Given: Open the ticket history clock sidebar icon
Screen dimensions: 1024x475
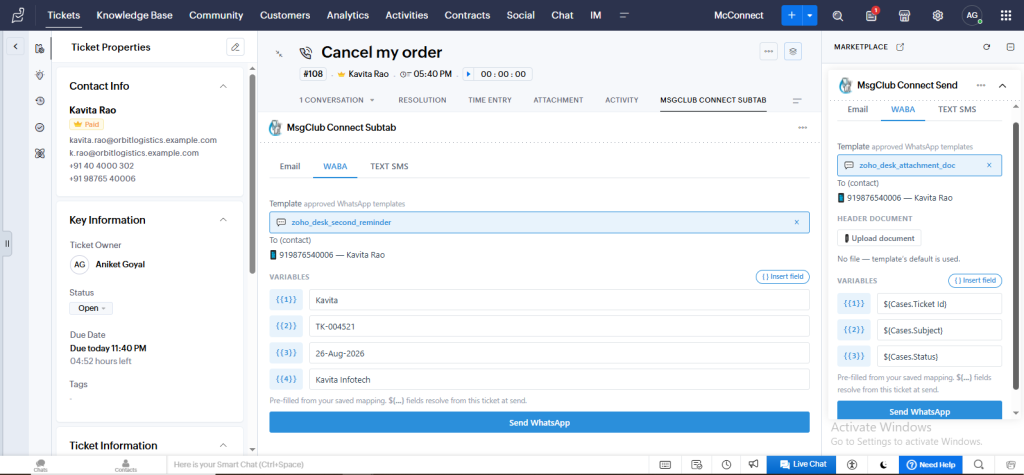Looking at the screenshot, I should point(39,101).
